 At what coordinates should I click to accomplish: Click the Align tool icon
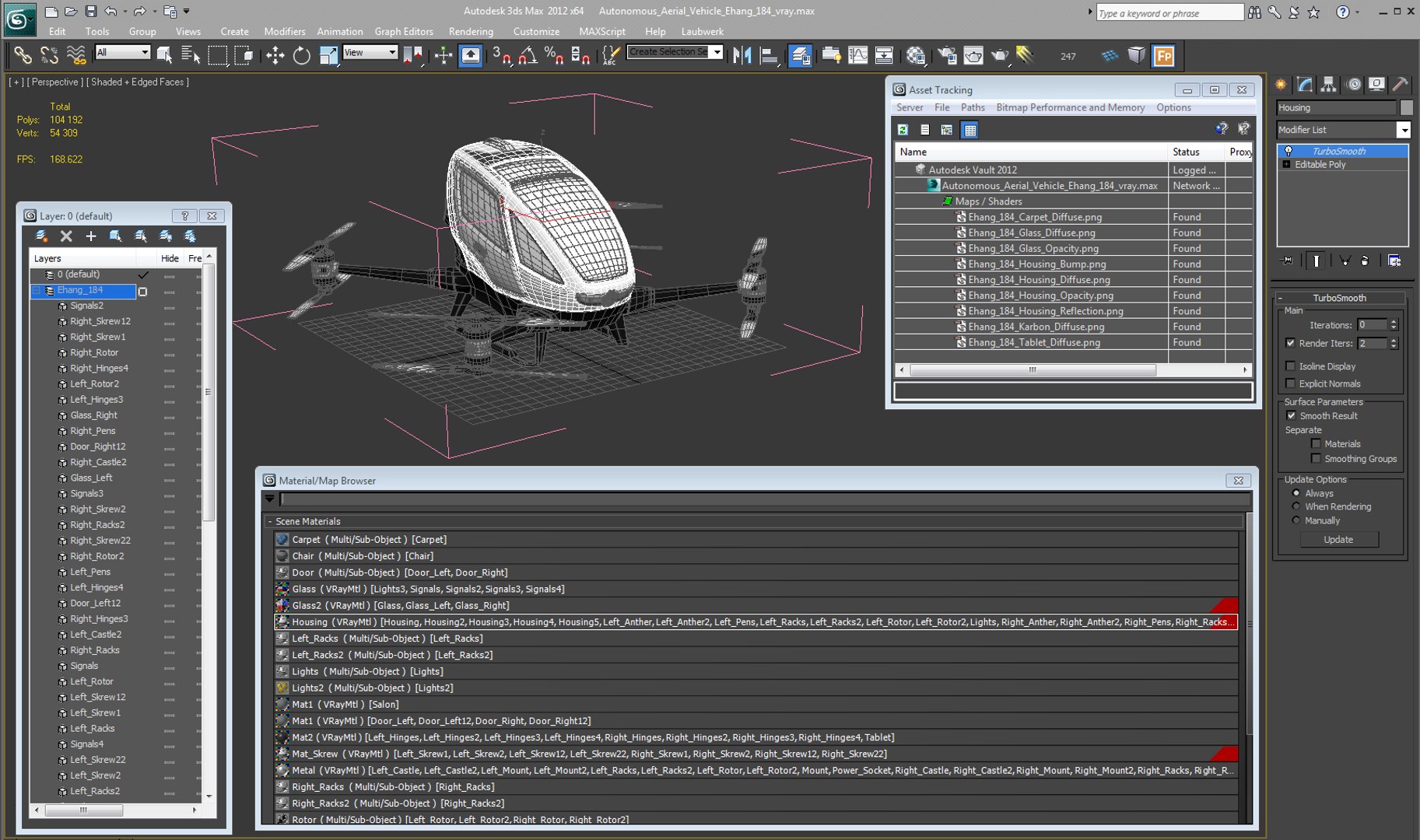point(769,55)
